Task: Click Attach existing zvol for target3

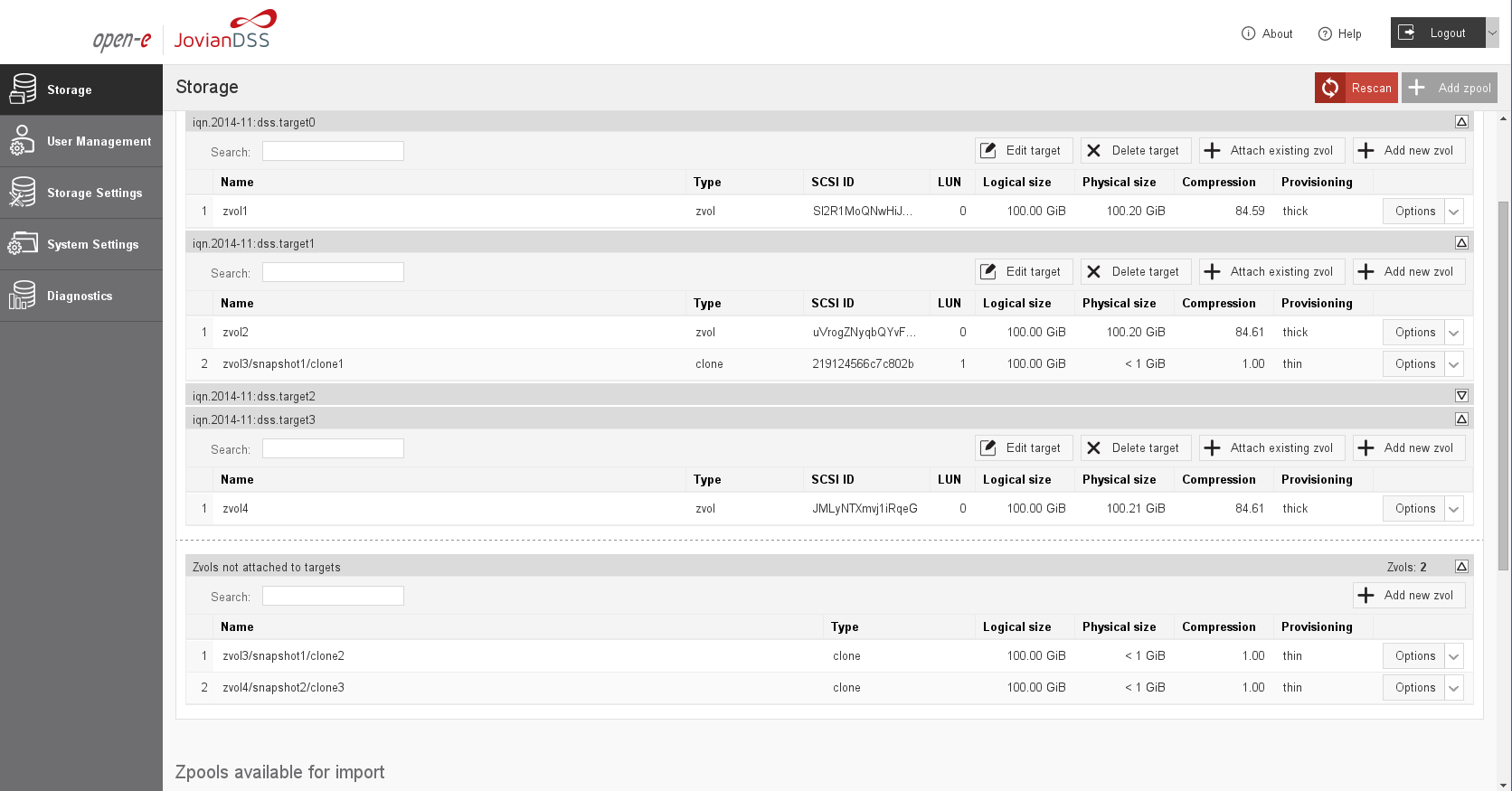Action: tap(1271, 448)
